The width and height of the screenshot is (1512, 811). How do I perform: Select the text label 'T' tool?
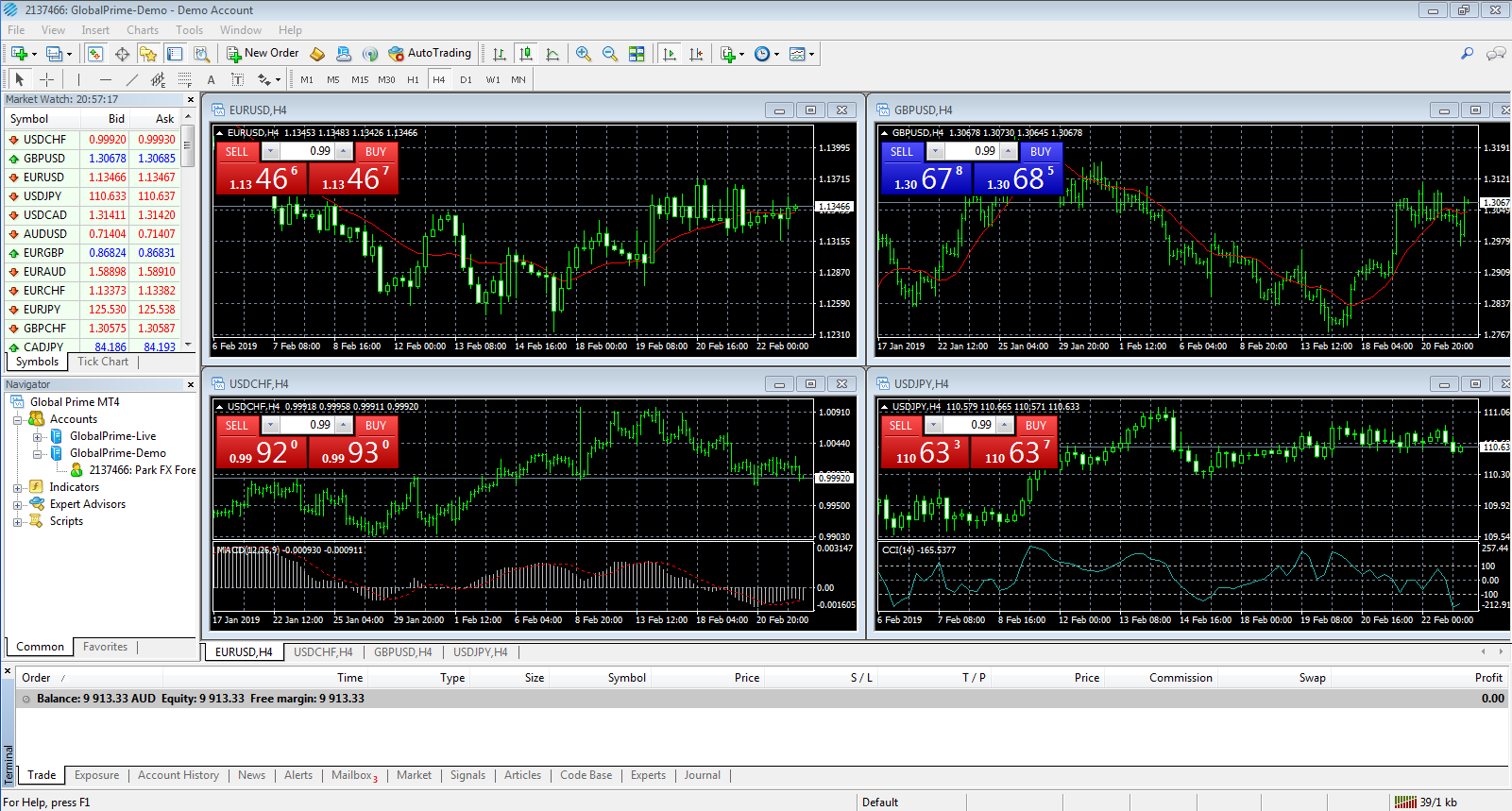pos(237,79)
